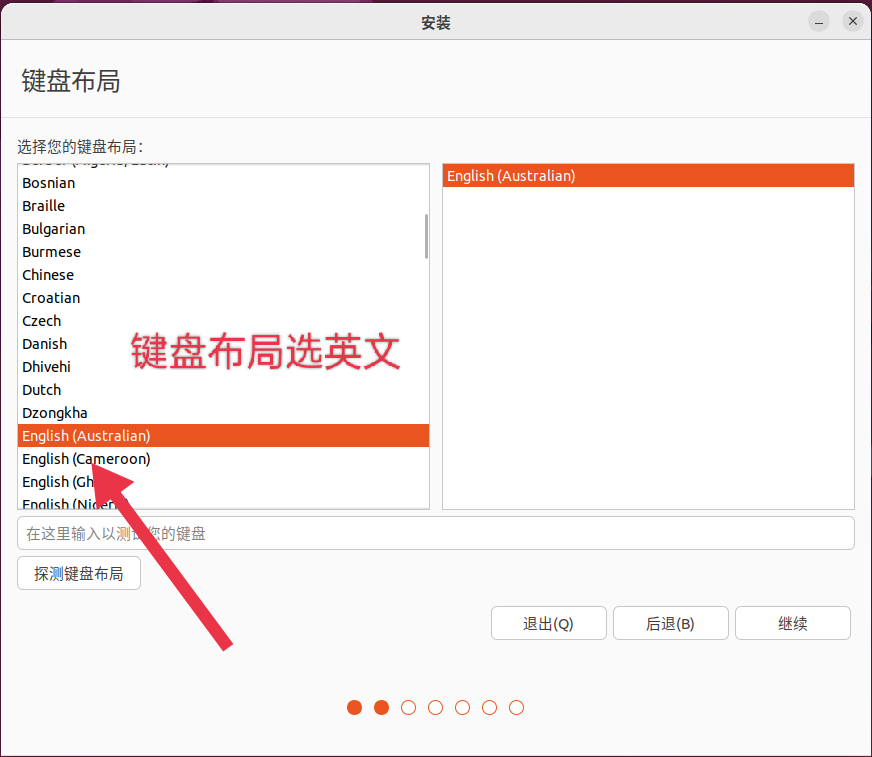The image size is (872, 757).
Task: Select the Bulgarian layout entry
Action: pyautogui.click(x=53, y=229)
